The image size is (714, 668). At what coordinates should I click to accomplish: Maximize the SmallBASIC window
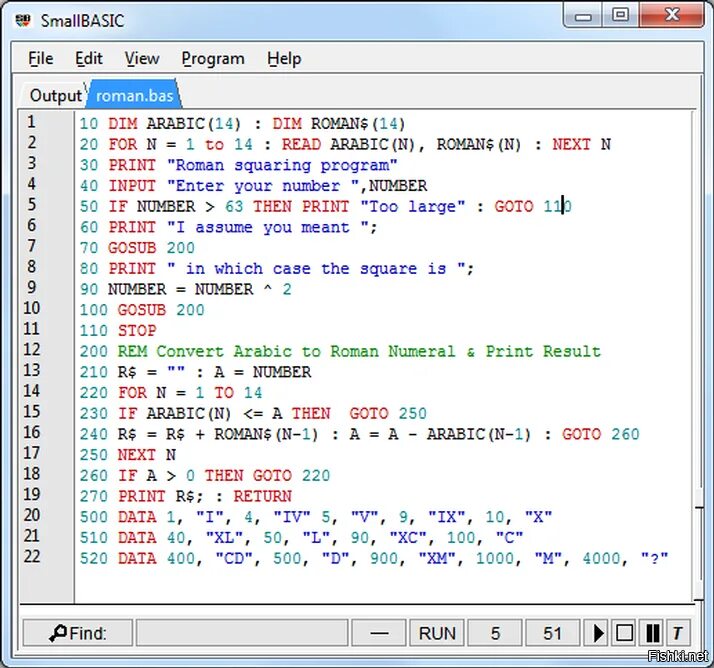620,15
